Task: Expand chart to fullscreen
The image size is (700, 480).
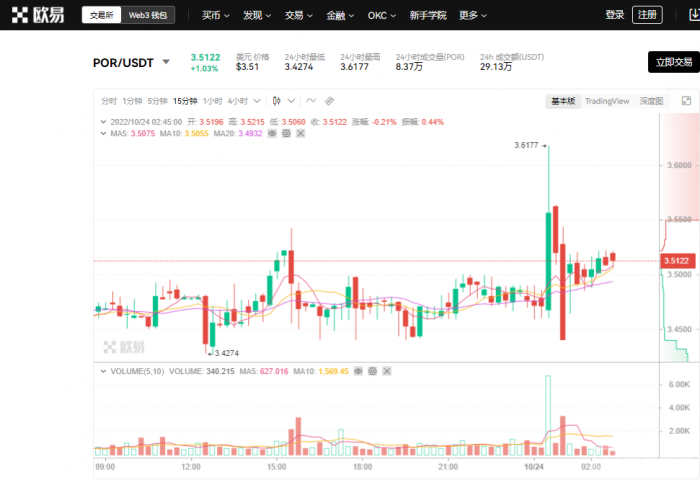Action: tap(686, 101)
